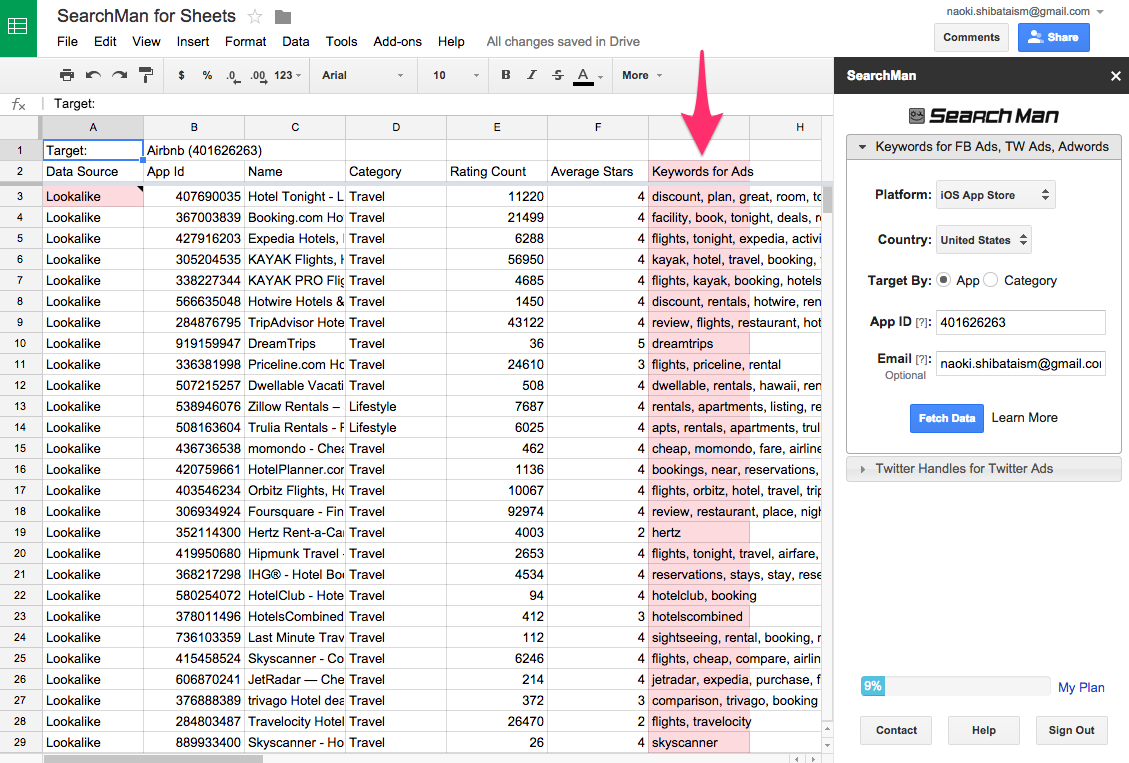This screenshot has width=1129, height=763.
Task: Open the Format menu
Action: (245, 42)
